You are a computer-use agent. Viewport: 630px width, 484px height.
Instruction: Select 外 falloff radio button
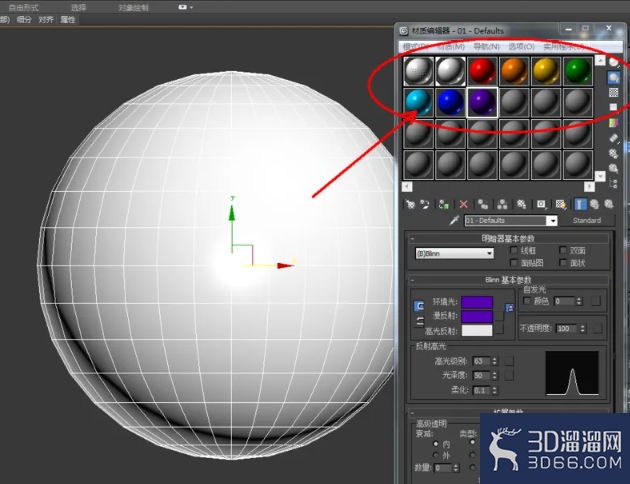point(436,455)
